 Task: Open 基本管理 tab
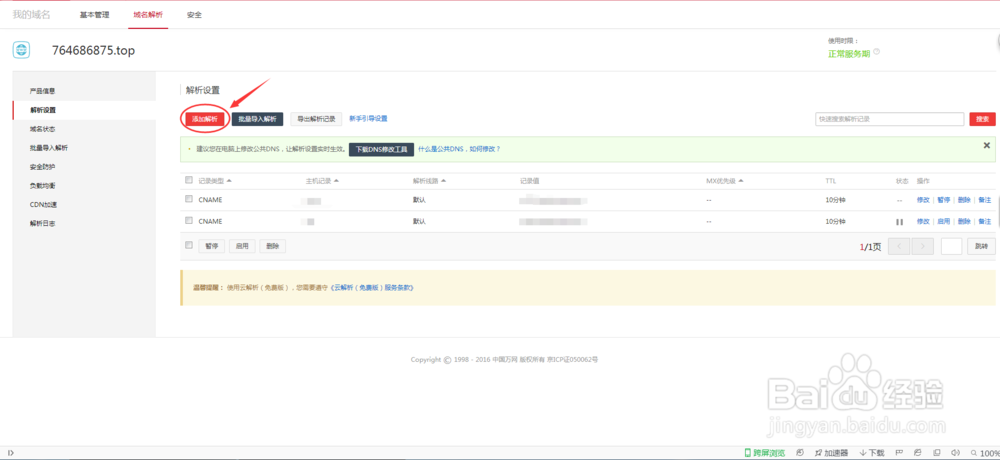pos(94,15)
